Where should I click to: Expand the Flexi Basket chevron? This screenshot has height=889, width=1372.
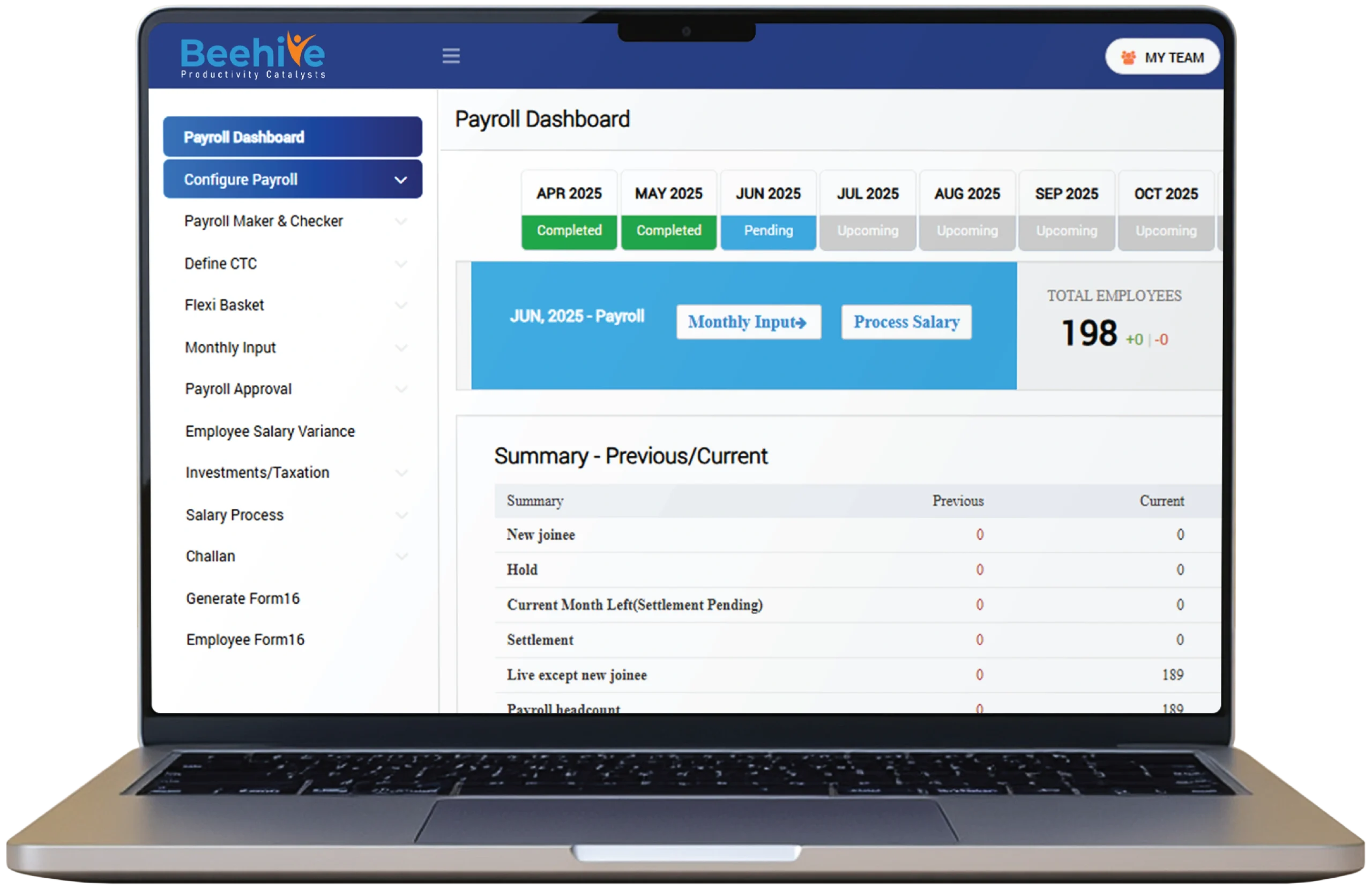pyautogui.click(x=401, y=305)
